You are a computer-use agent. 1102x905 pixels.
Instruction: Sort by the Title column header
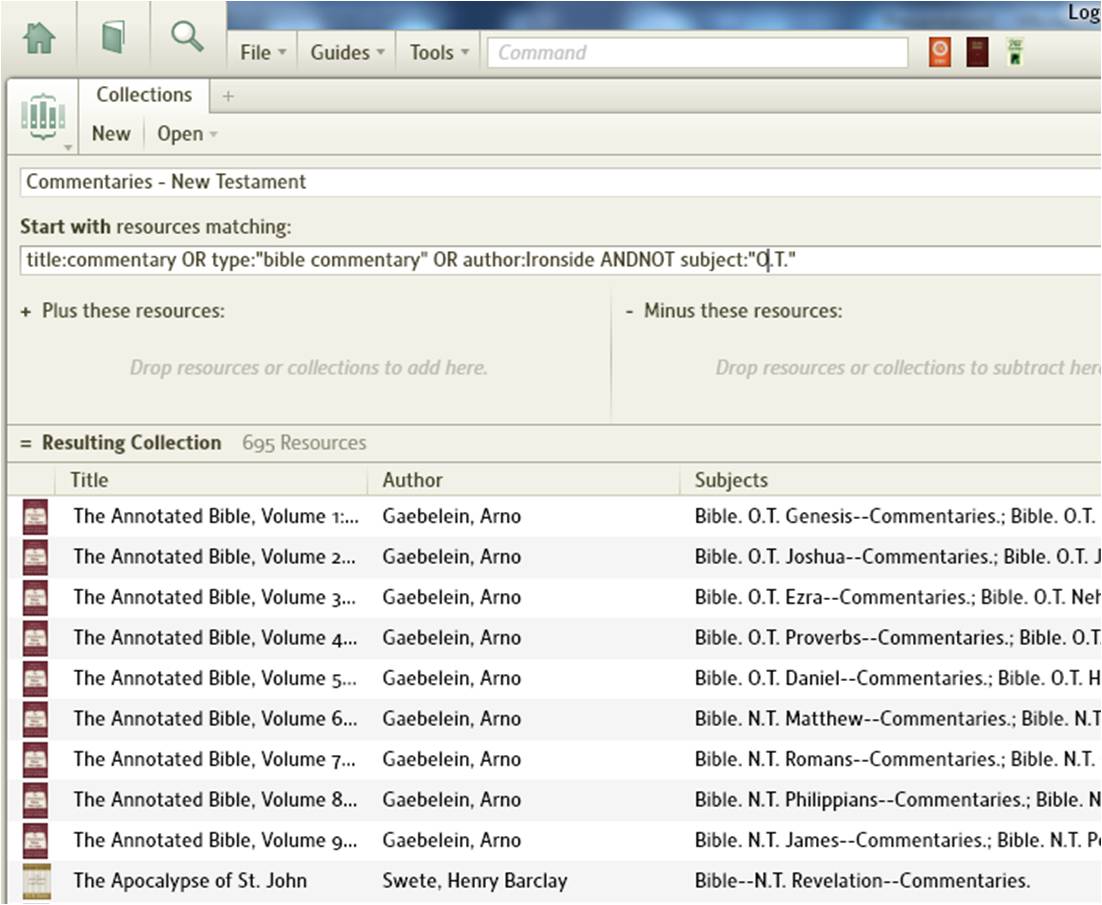coord(89,480)
